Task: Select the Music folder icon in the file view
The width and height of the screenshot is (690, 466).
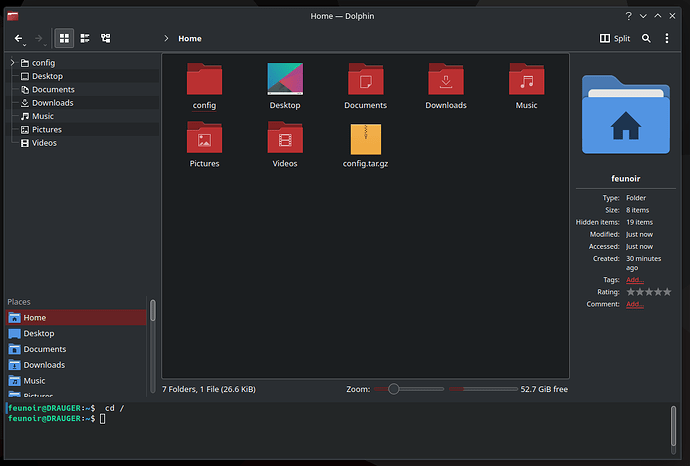Action: pos(526,81)
